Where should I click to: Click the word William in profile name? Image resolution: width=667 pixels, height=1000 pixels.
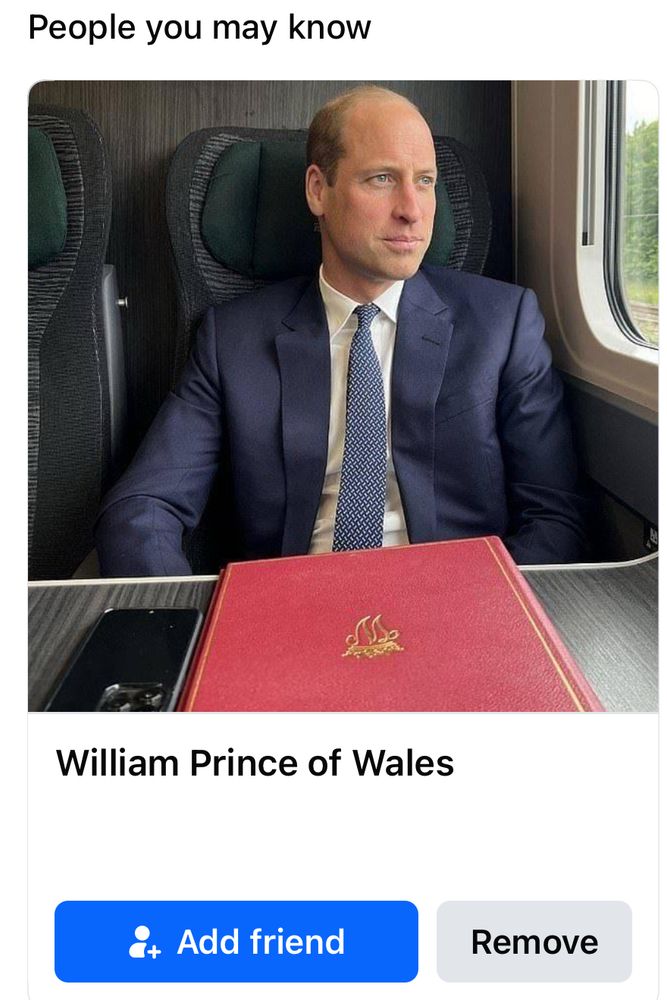pos(117,763)
